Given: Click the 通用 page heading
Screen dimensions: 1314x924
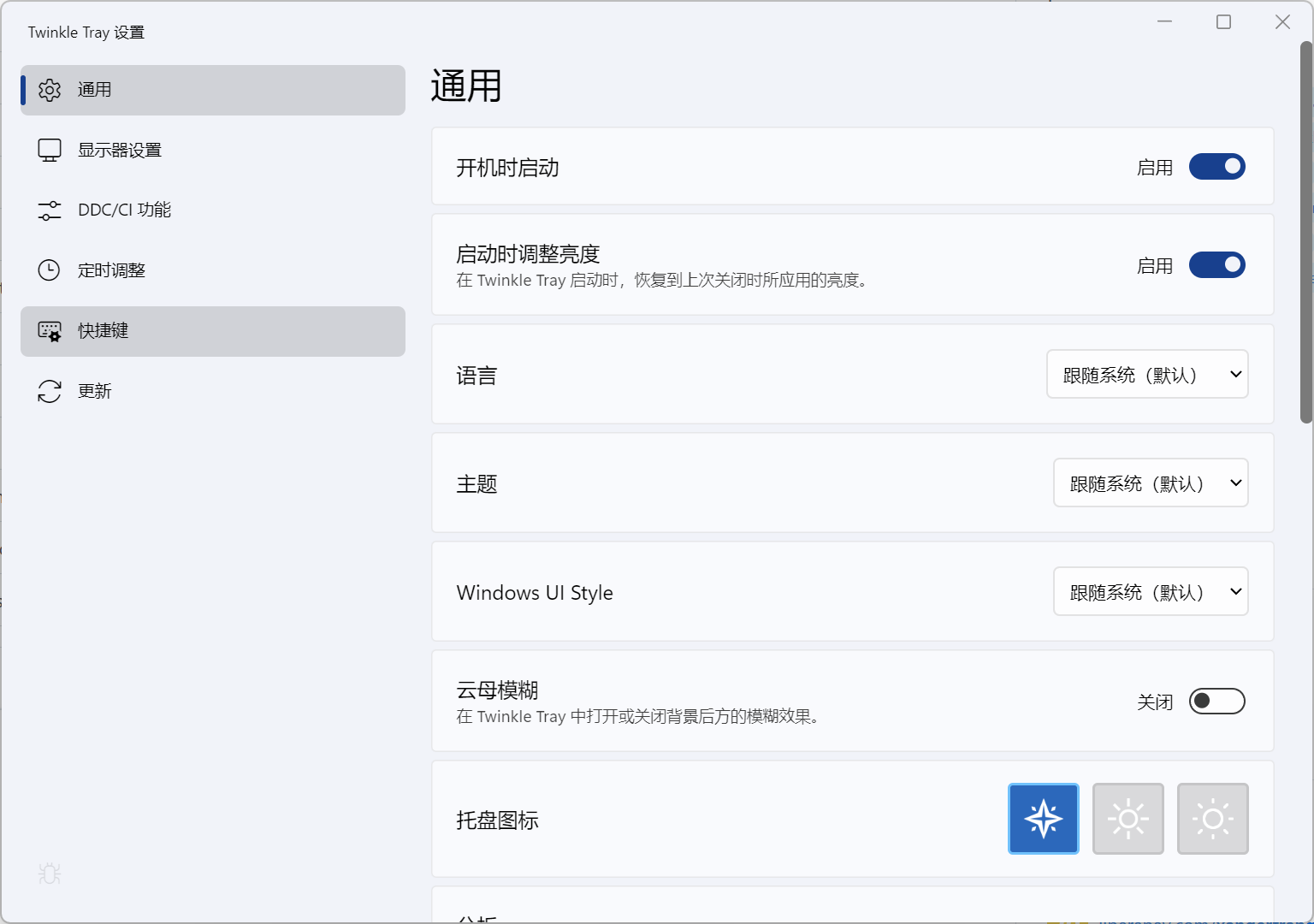Looking at the screenshot, I should point(466,86).
